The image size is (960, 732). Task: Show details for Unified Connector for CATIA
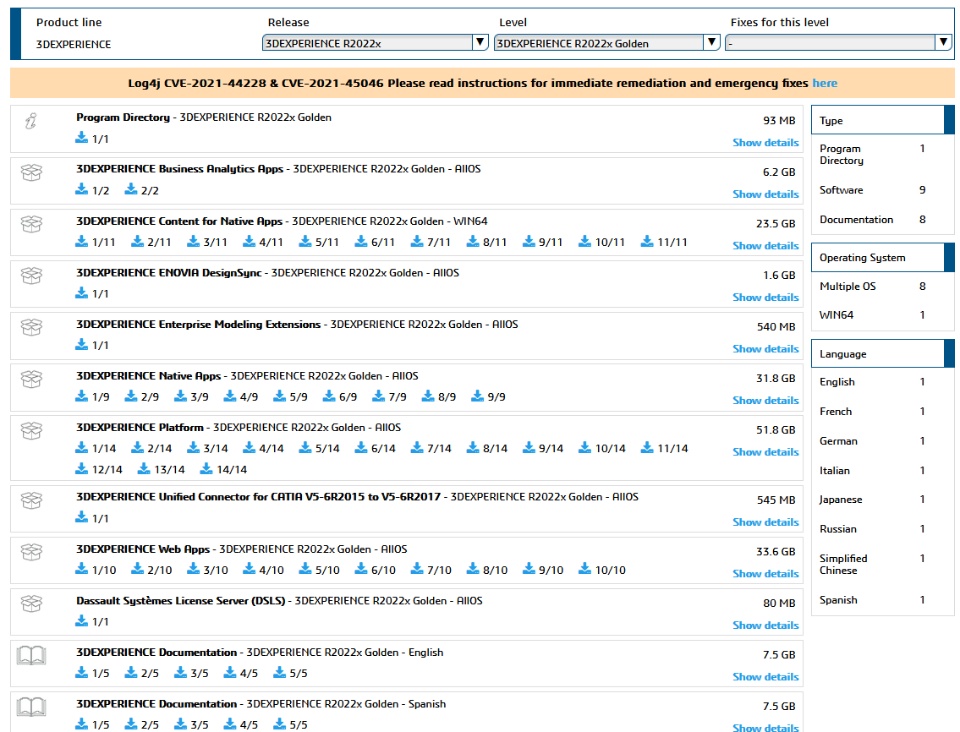(765, 522)
